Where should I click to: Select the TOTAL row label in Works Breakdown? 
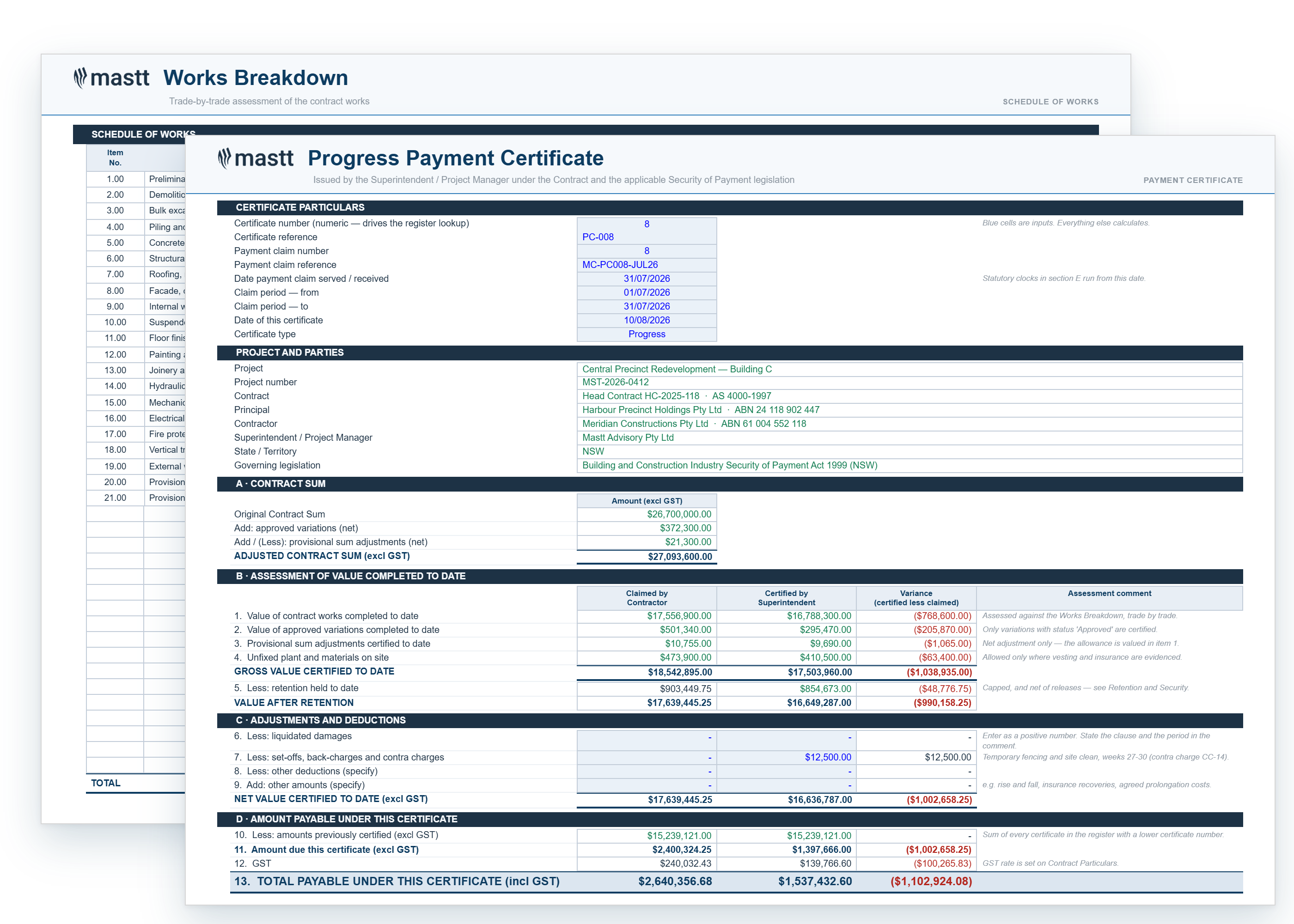point(106,784)
